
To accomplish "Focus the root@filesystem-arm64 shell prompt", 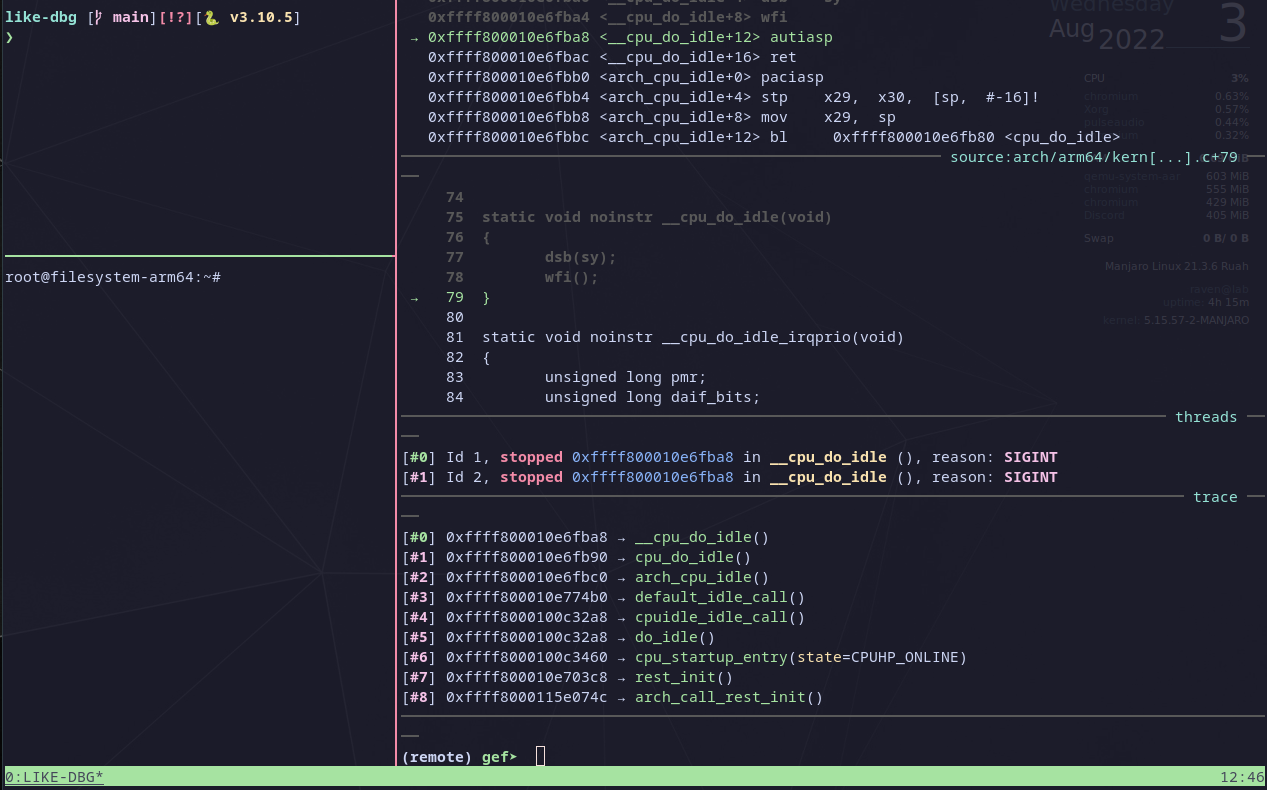I will 112,277.
